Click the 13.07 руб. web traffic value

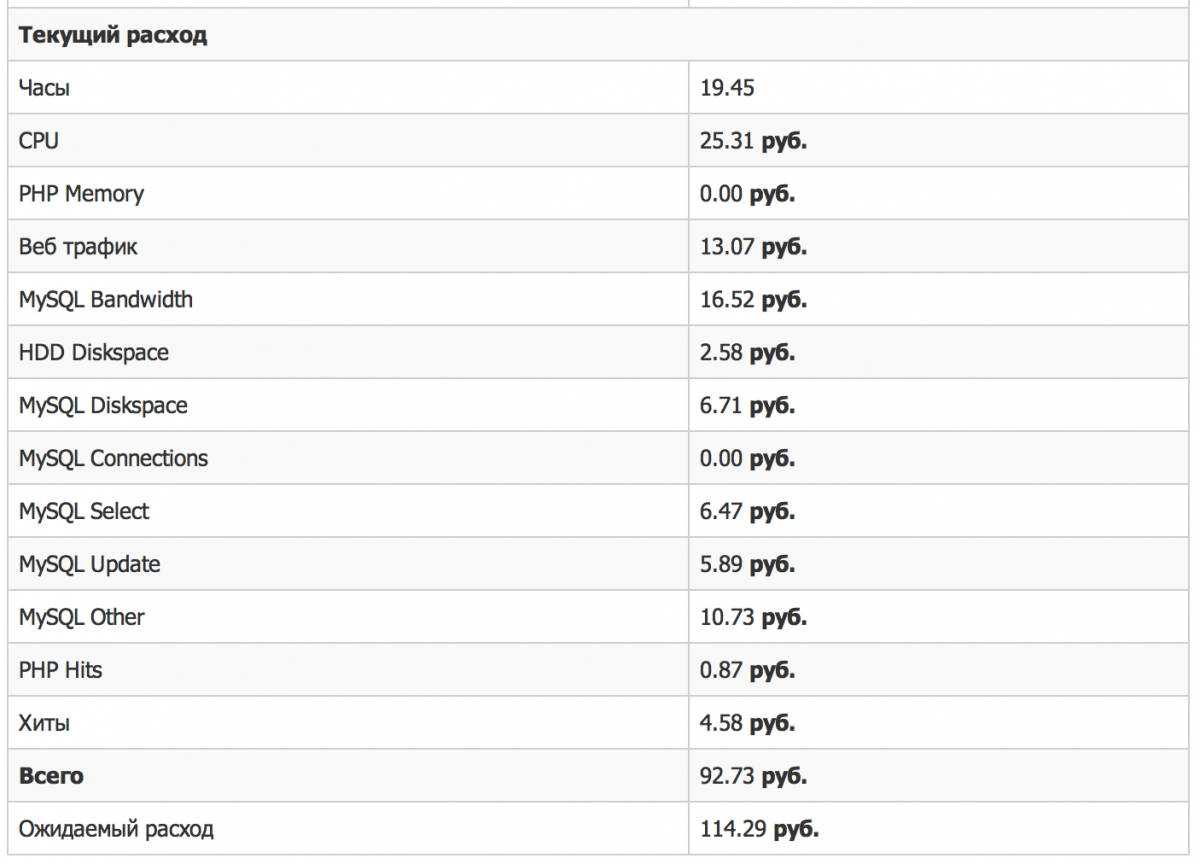[753, 247]
